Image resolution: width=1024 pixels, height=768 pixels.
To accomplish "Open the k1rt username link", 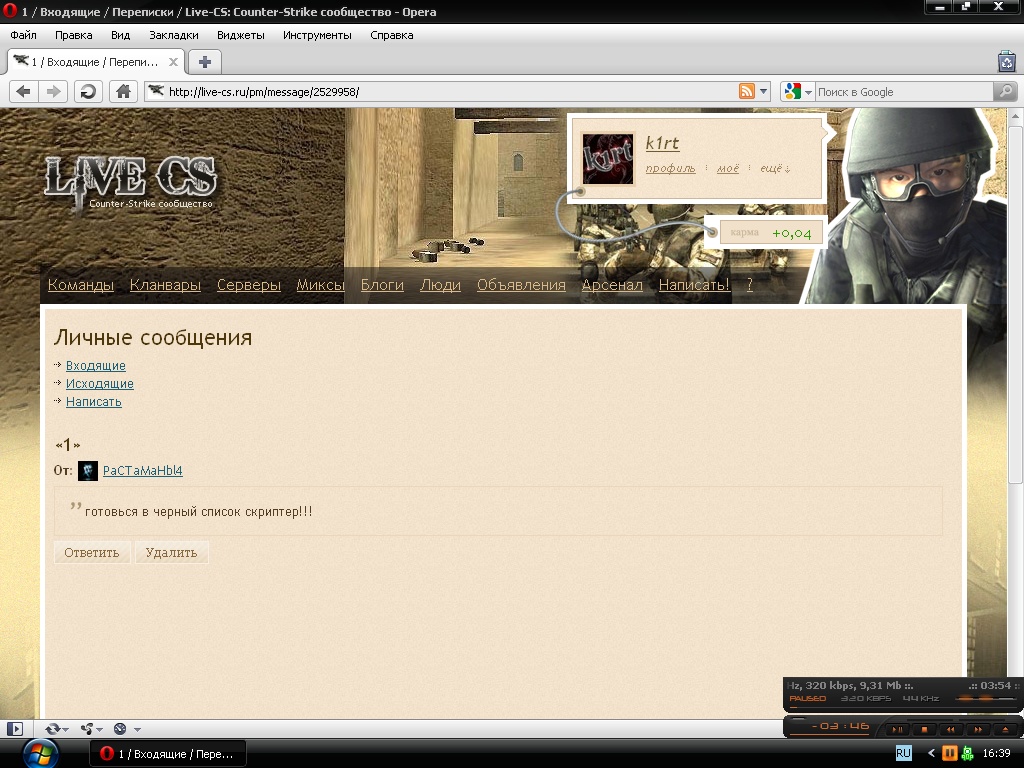I will click(x=662, y=143).
